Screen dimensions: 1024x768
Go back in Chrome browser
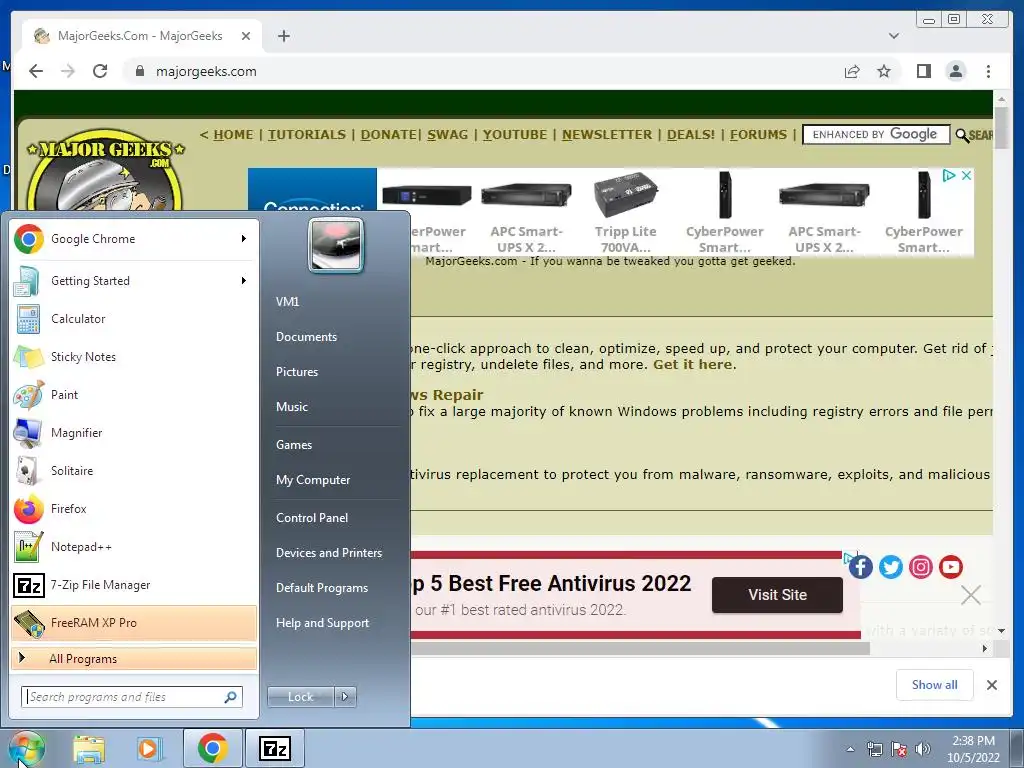point(36,71)
